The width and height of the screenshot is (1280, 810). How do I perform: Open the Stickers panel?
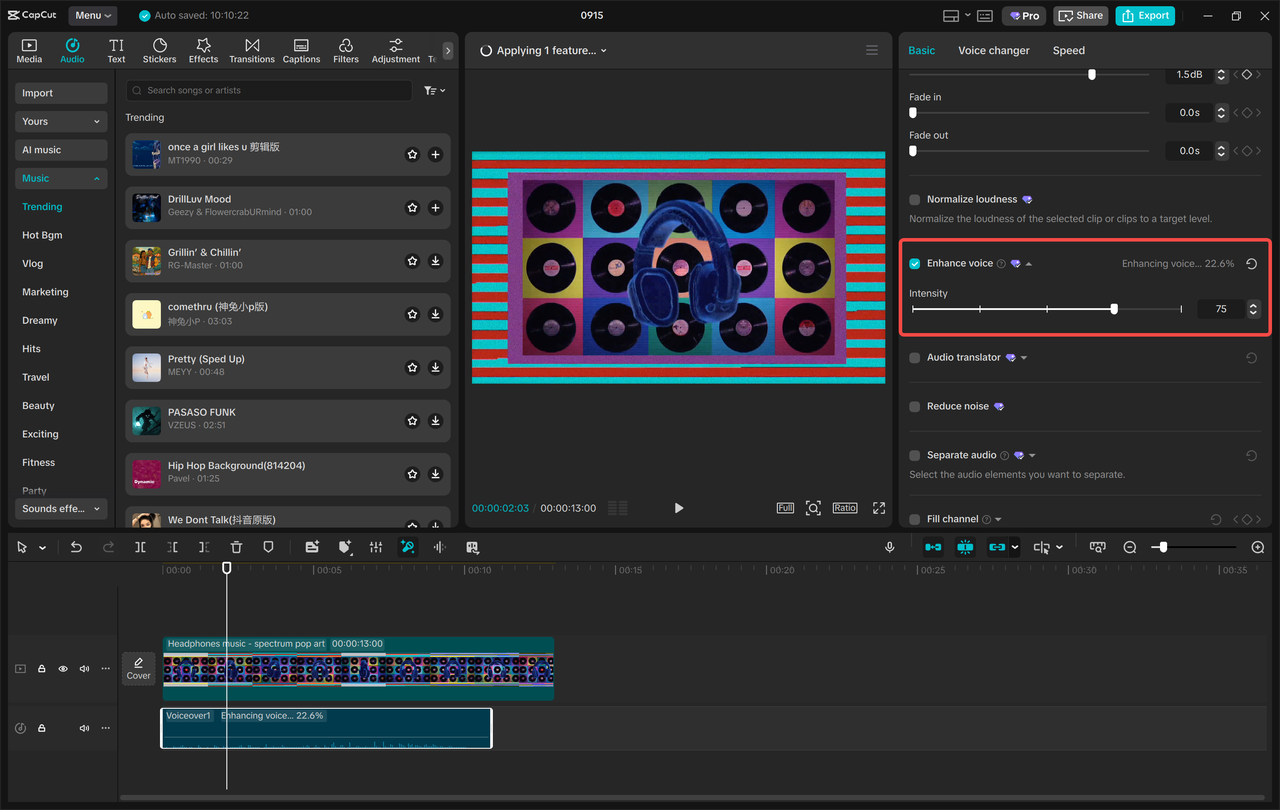[159, 51]
